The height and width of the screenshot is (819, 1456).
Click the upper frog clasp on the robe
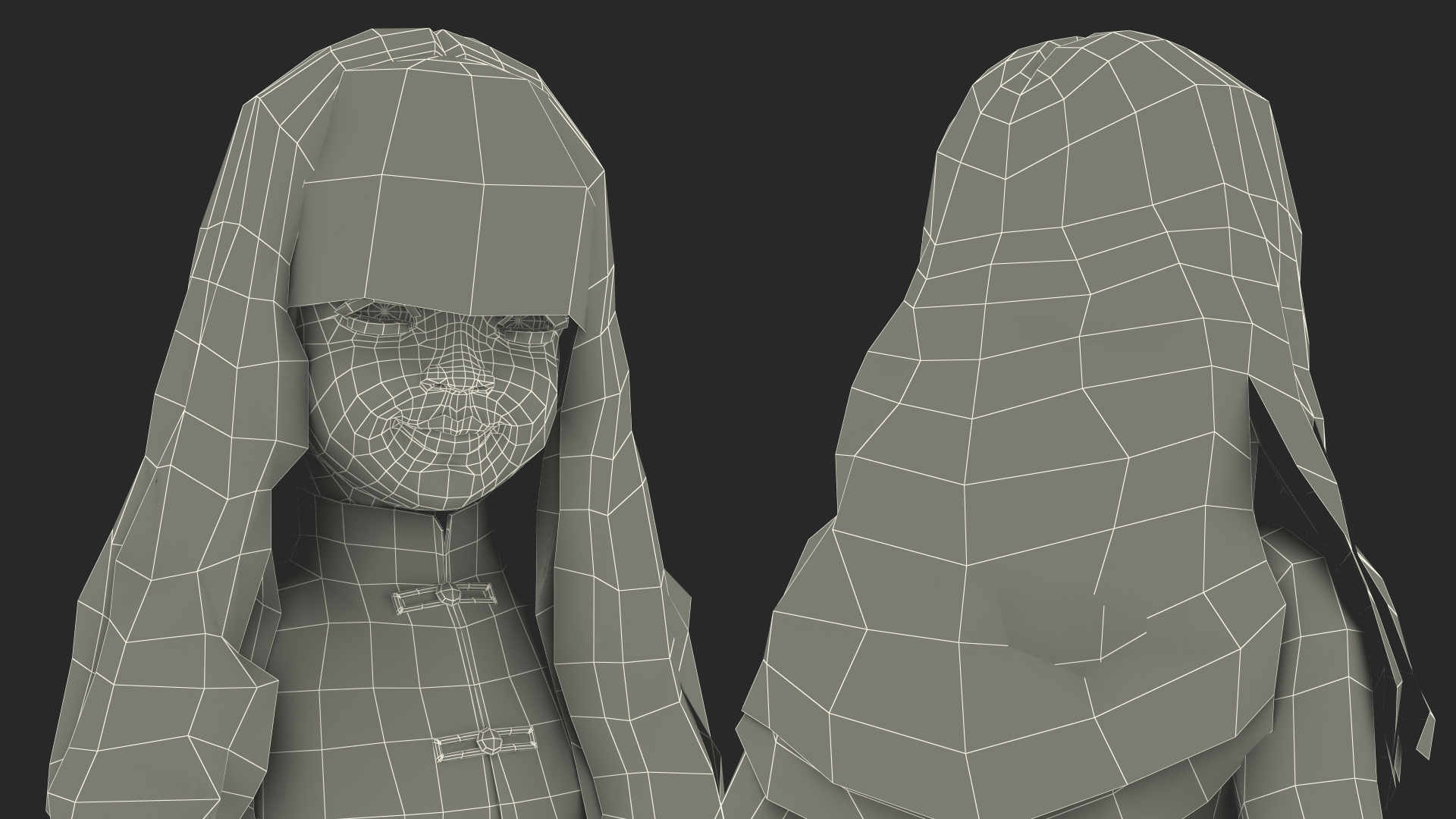[x=444, y=597]
